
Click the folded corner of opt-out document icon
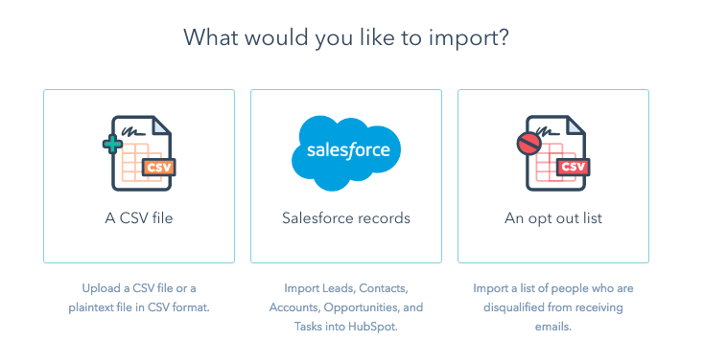tap(576, 126)
